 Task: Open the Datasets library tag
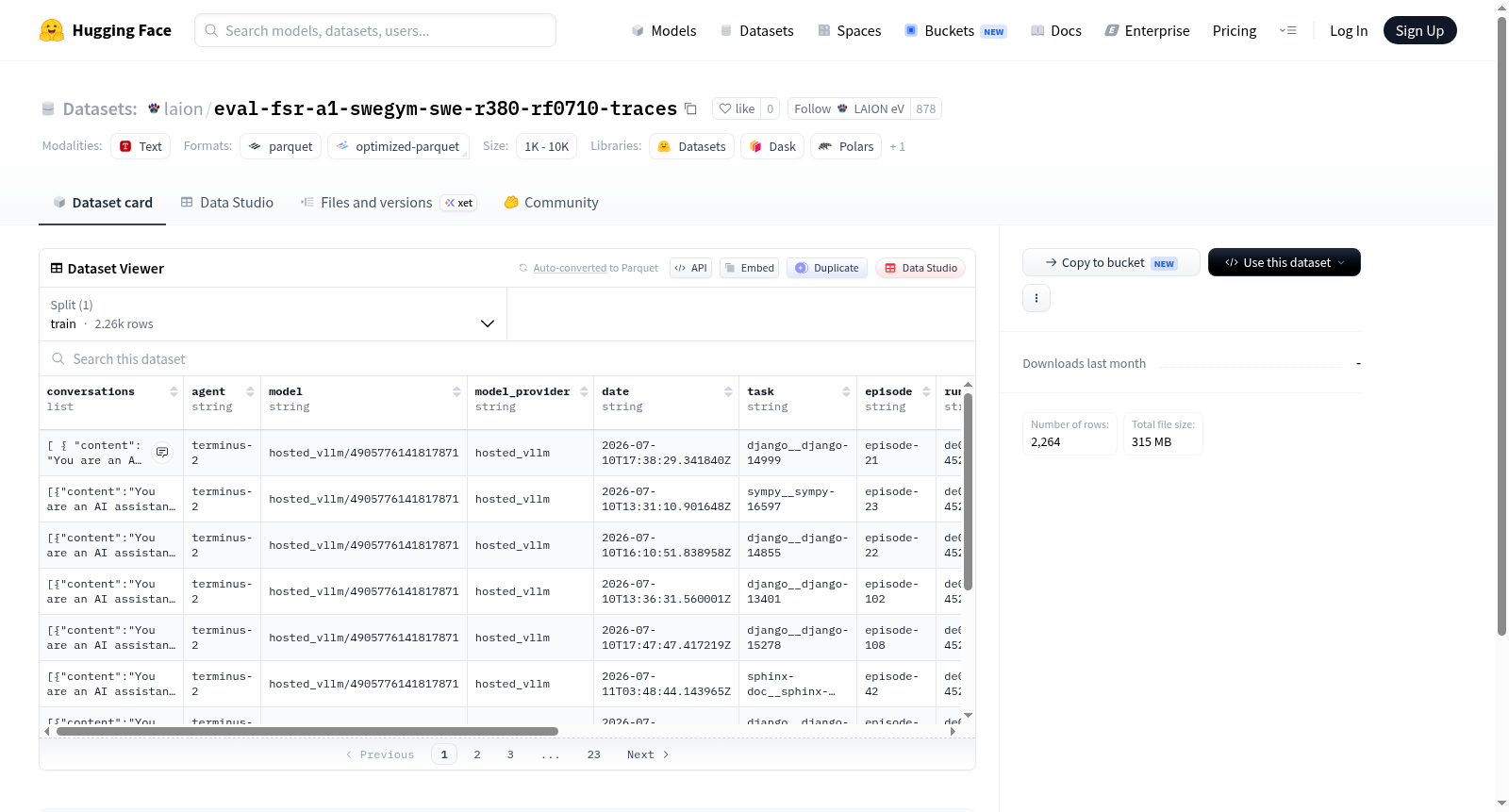pyautogui.click(x=692, y=146)
